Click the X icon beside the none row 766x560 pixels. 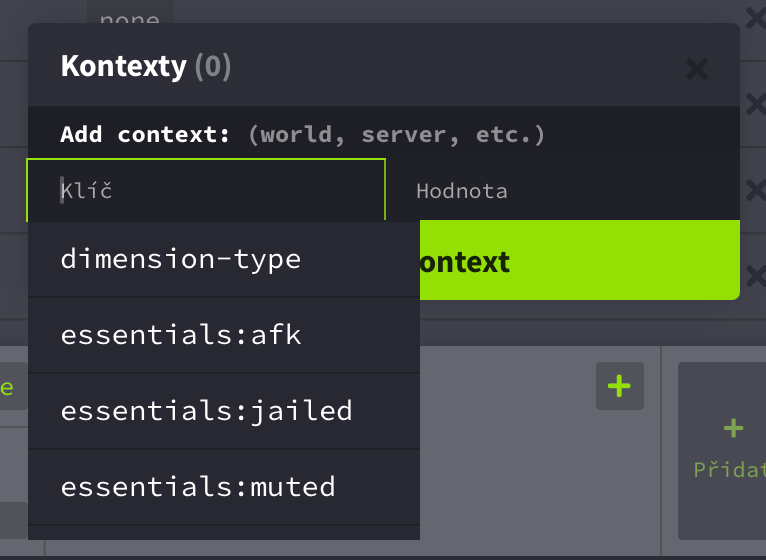point(756,16)
